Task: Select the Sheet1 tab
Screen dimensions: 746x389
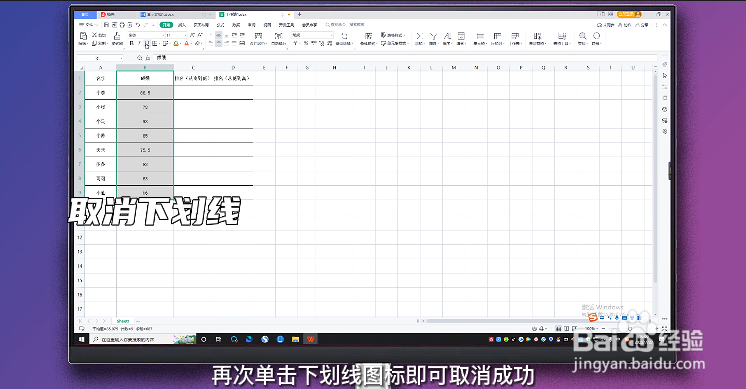Action: 123,321
